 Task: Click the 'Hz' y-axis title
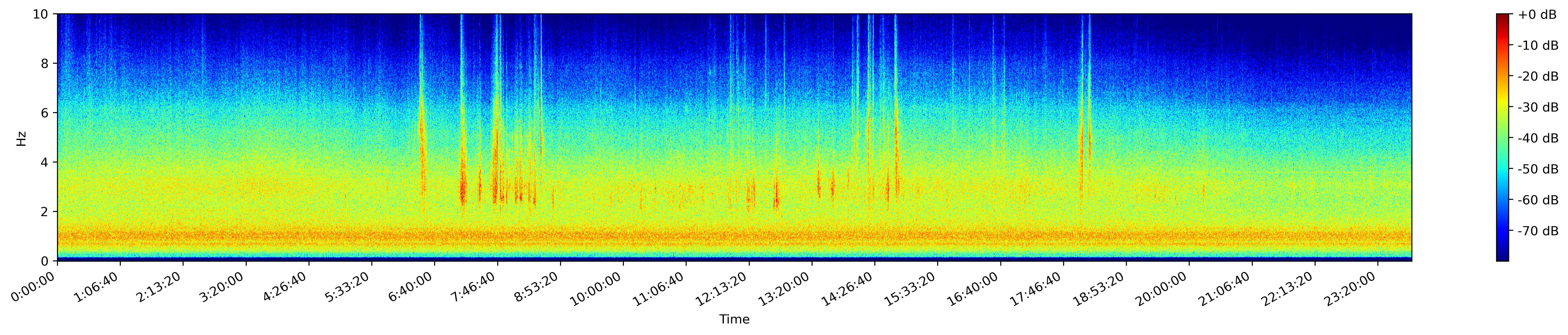[22, 138]
